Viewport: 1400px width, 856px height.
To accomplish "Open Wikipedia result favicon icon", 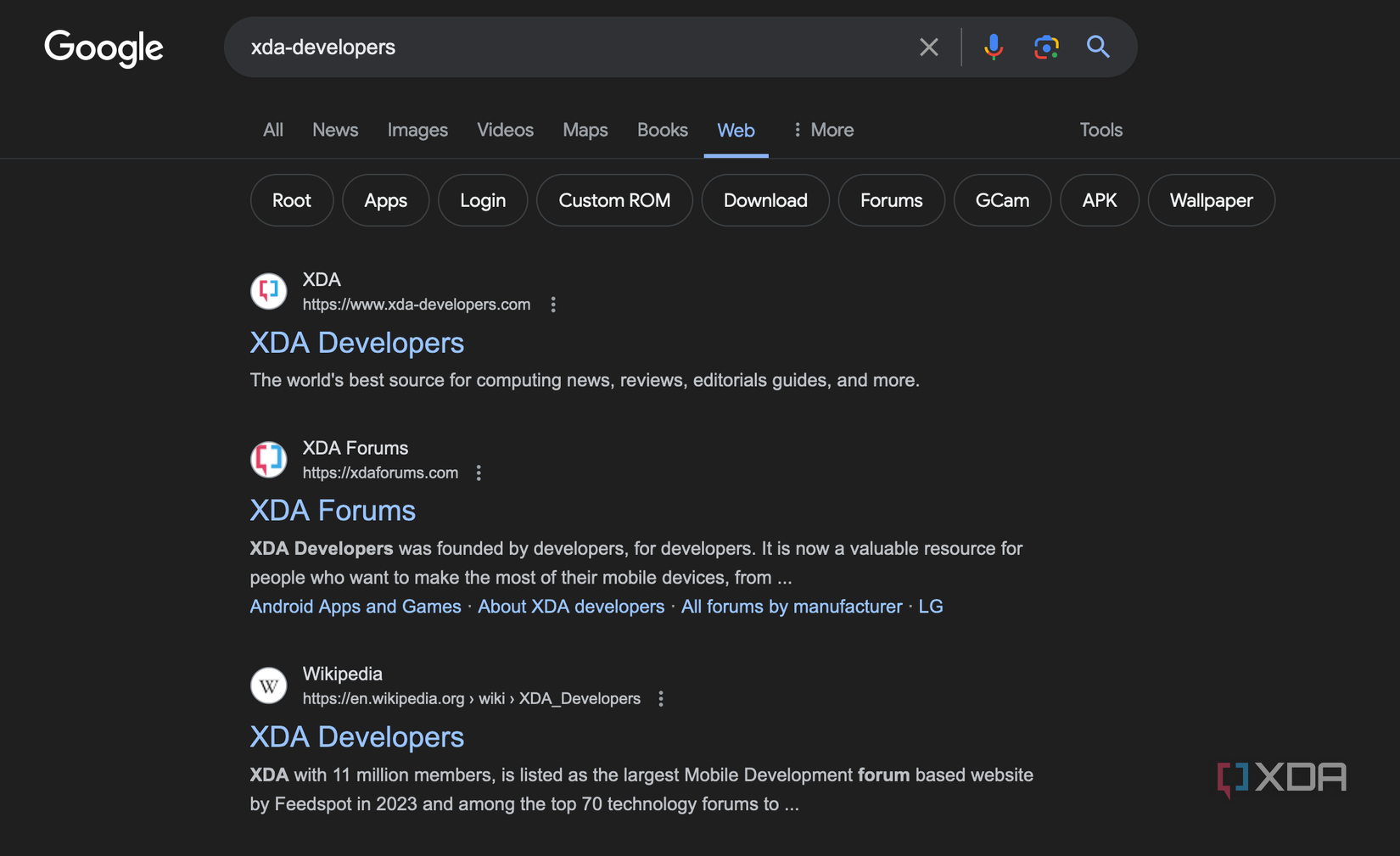I will 269,685.
